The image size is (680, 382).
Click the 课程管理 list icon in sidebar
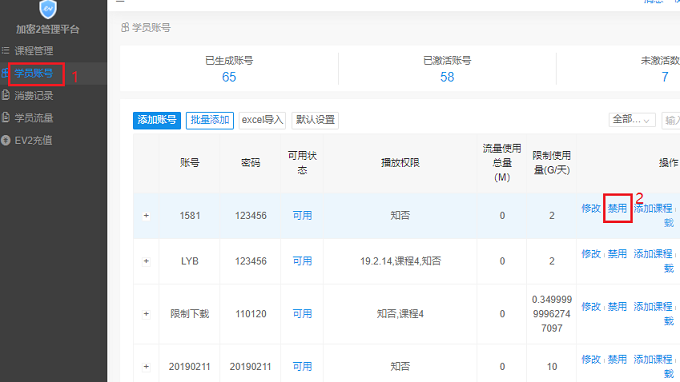tap(6, 51)
